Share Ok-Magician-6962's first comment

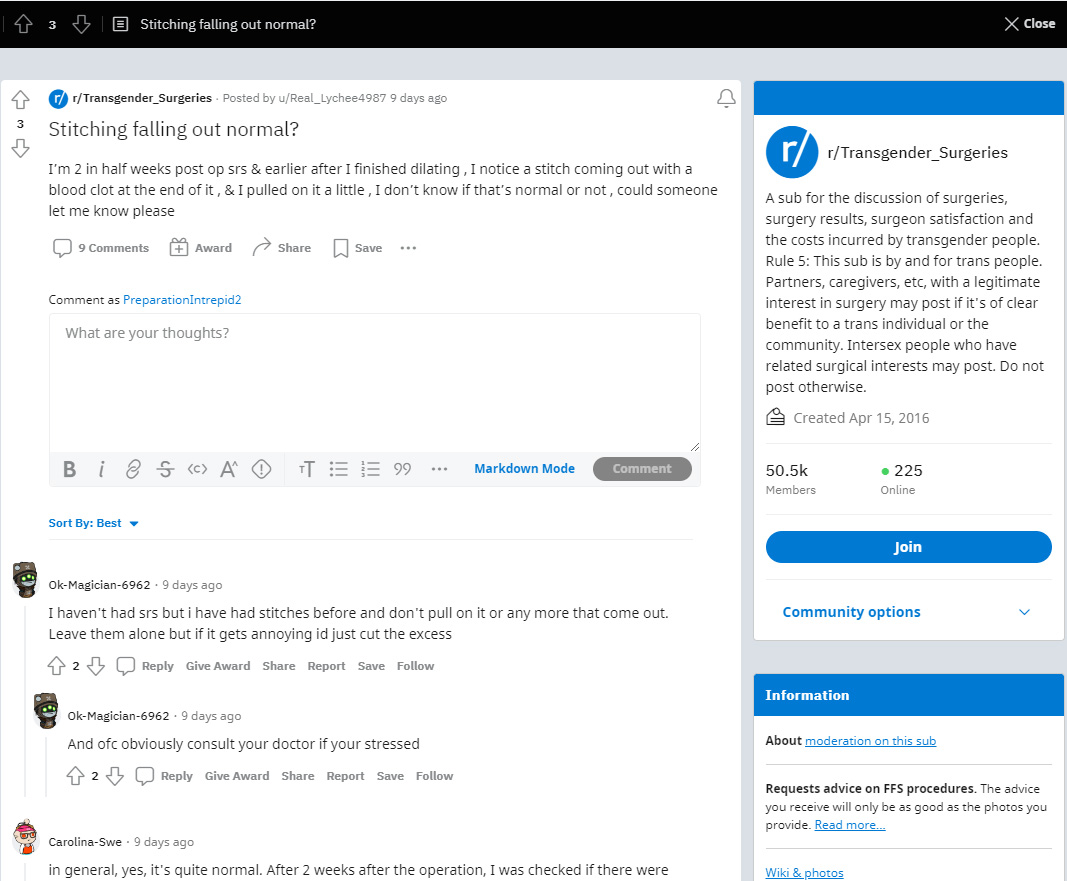coord(279,666)
